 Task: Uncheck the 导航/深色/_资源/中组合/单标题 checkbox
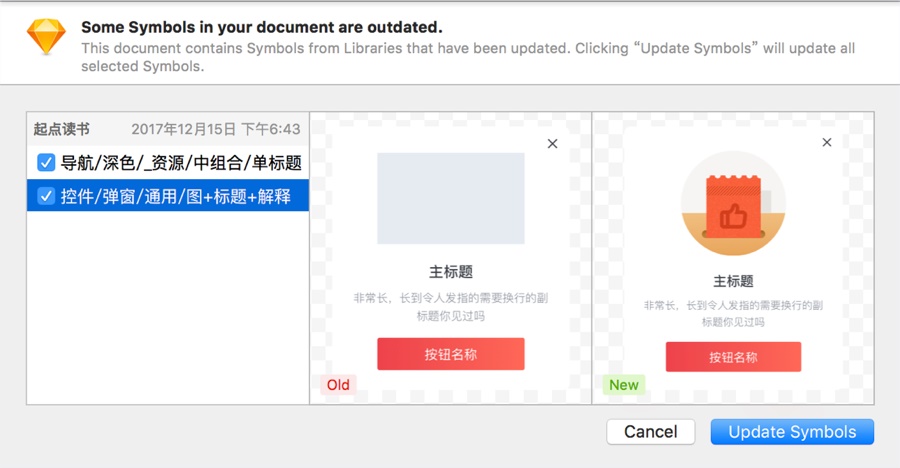[46, 162]
